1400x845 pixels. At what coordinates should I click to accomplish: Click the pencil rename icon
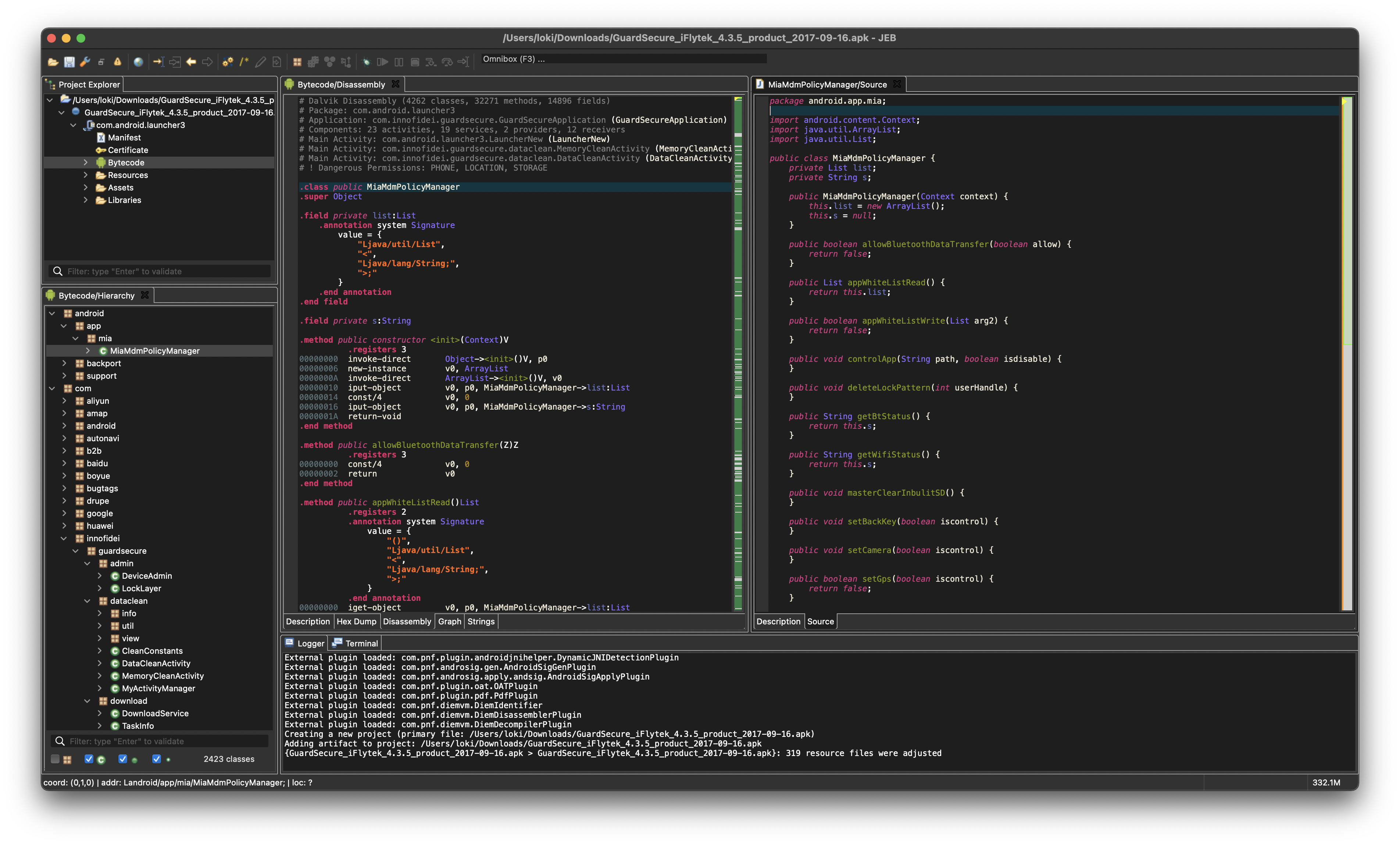point(260,62)
